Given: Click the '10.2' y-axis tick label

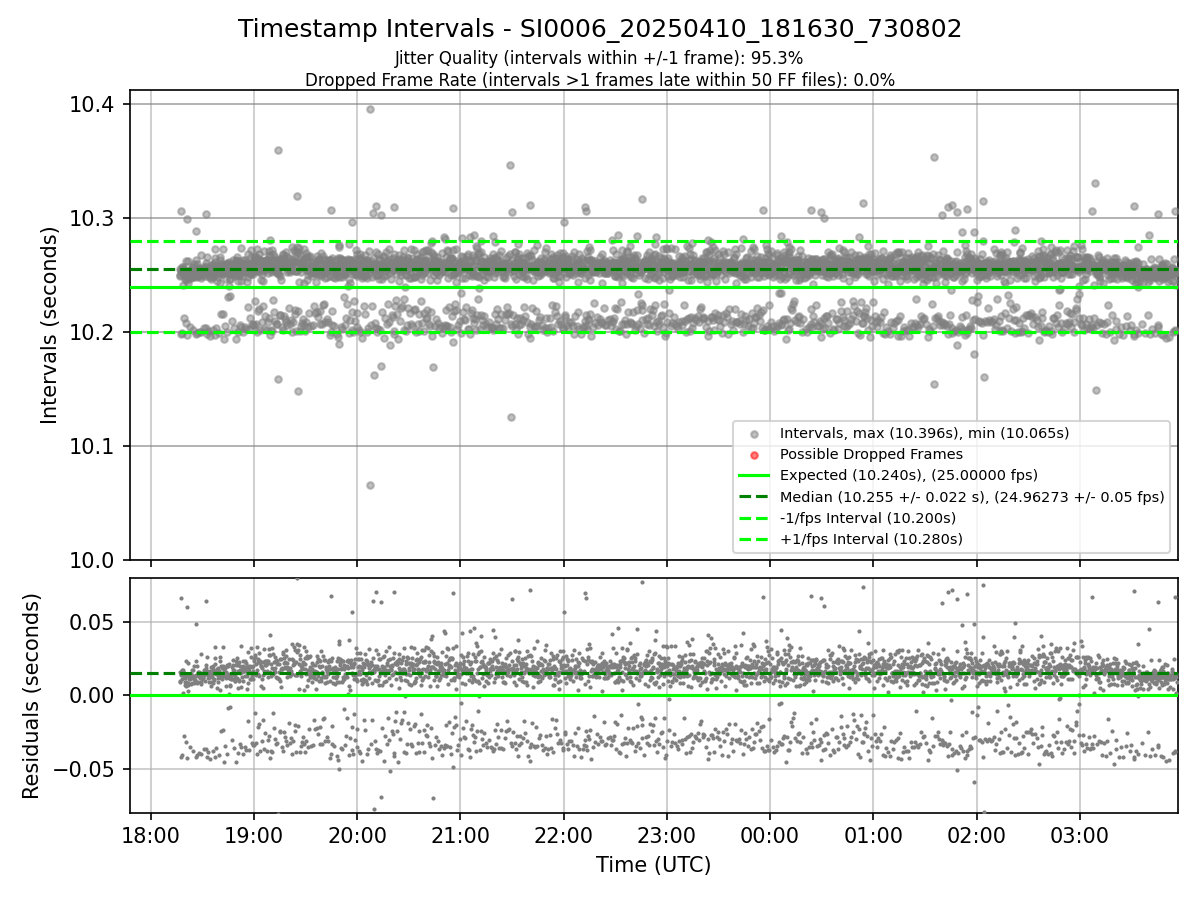Looking at the screenshot, I should (93, 332).
